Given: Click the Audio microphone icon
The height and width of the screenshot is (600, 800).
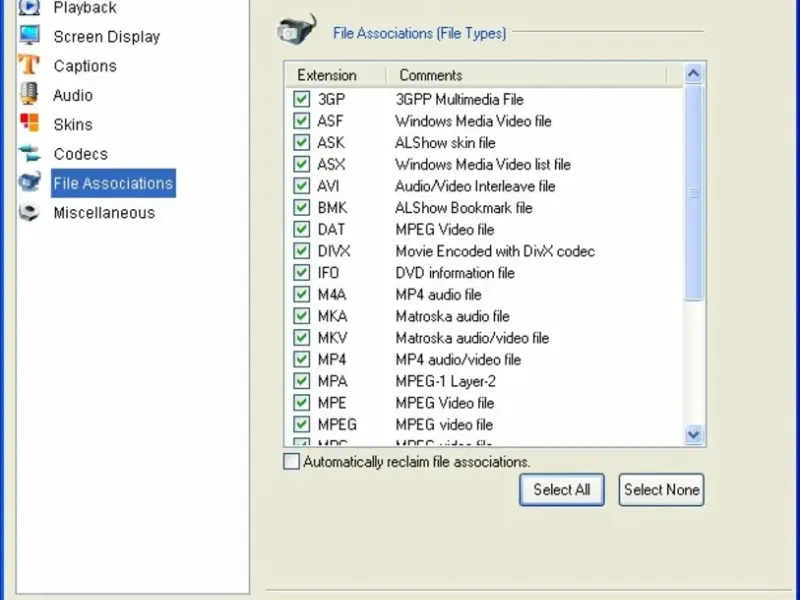Looking at the screenshot, I should (x=29, y=94).
